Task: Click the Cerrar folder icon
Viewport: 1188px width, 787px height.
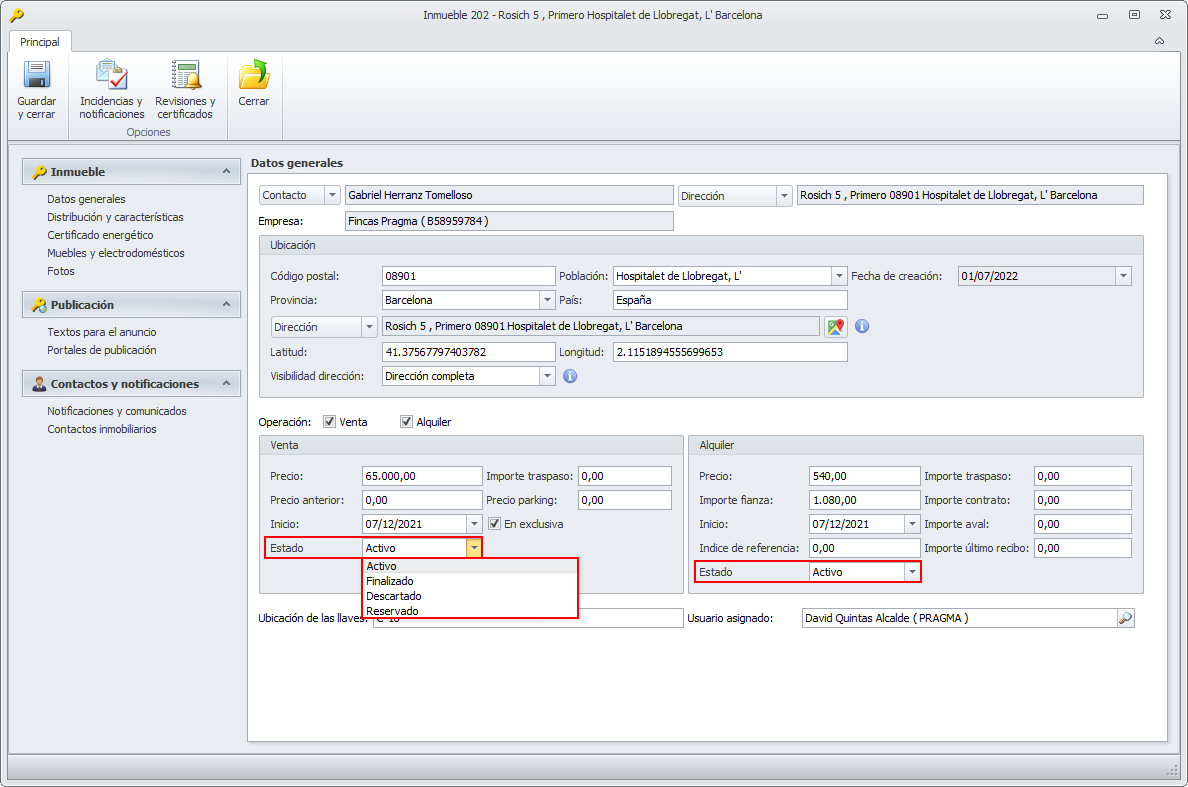Action: coord(253,76)
